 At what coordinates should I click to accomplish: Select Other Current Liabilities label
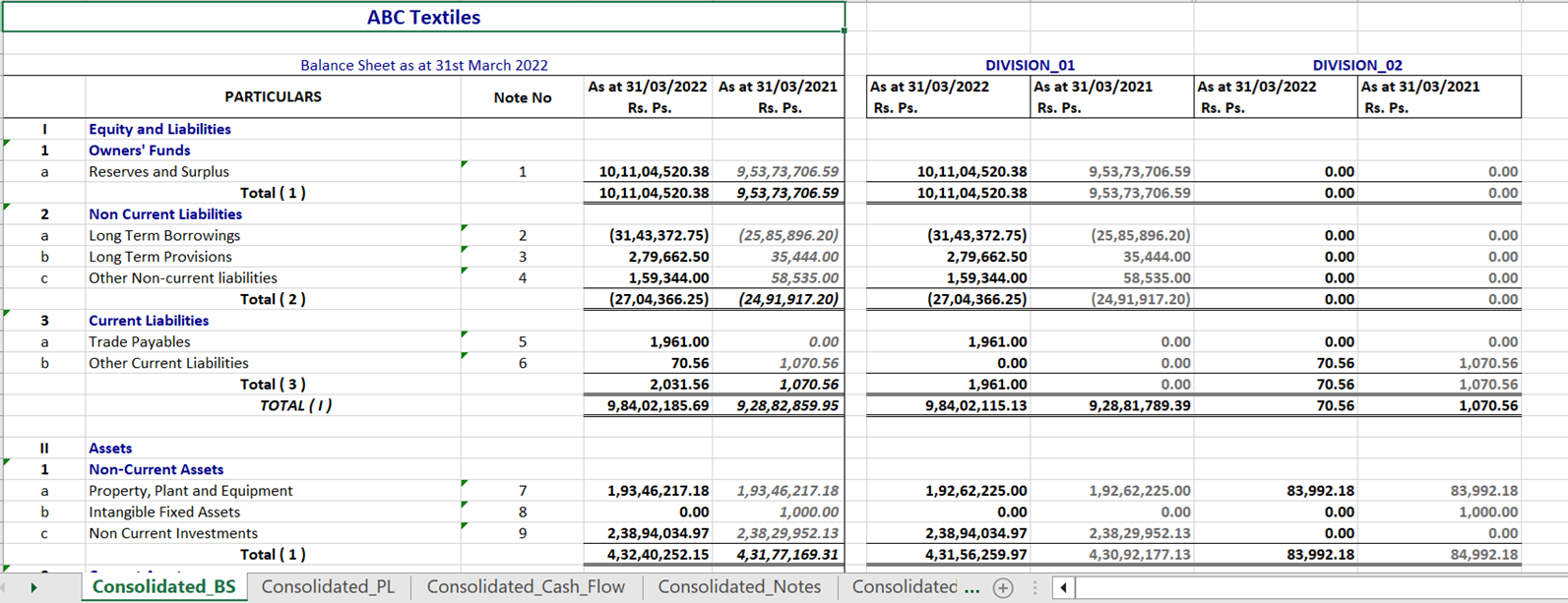168,363
